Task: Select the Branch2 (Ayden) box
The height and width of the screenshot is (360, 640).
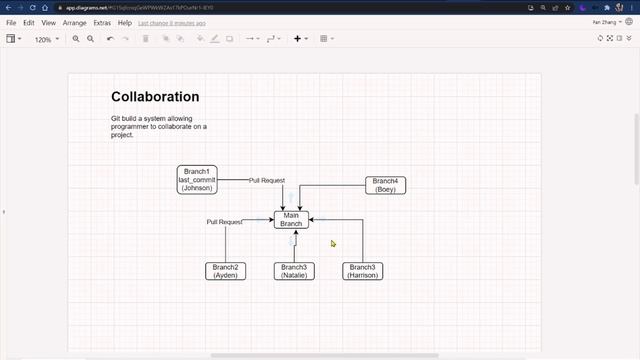Action: tap(225, 271)
